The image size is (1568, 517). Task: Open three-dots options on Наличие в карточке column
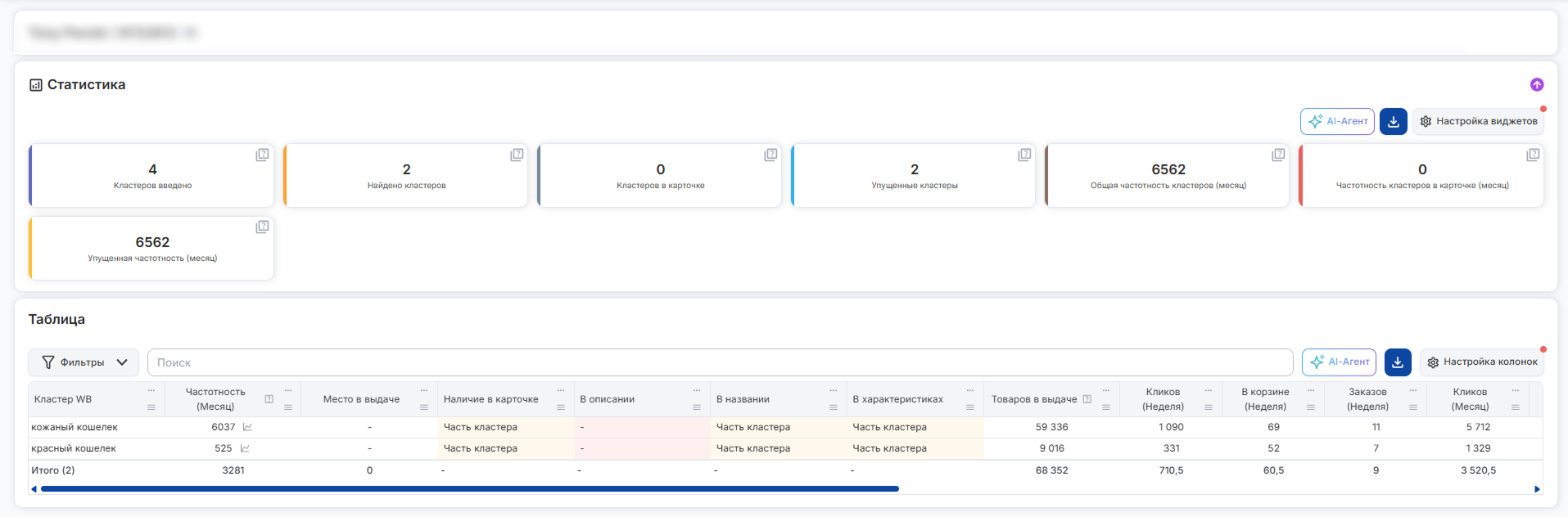[x=561, y=390]
